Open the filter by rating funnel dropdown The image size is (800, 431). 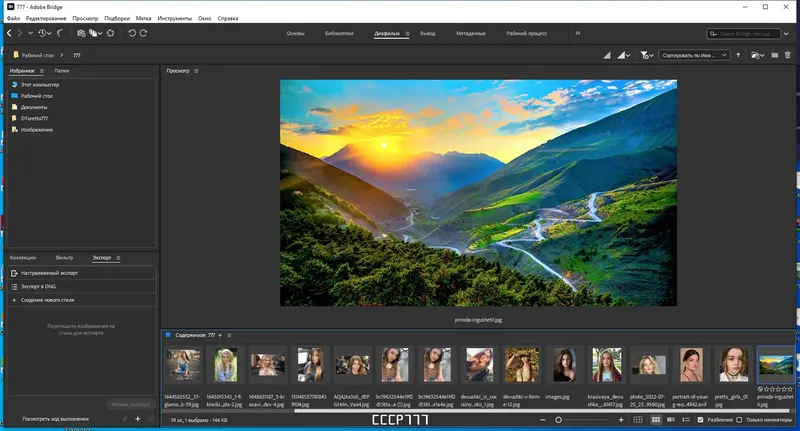(647, 55)
